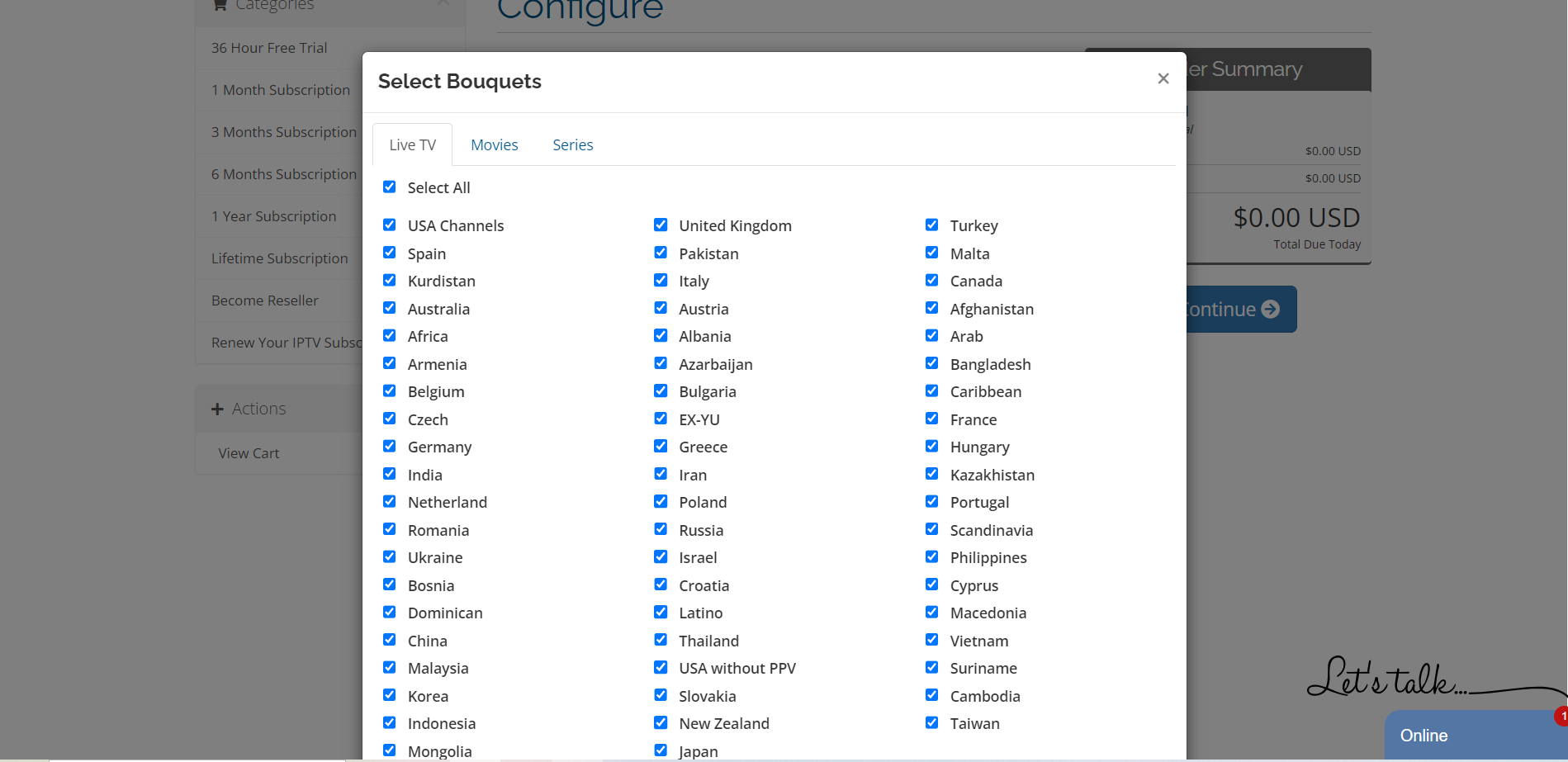1568x762 pixels.
Task: Toggle the Kurdistan bouquet checkbox
Action: 390,281
